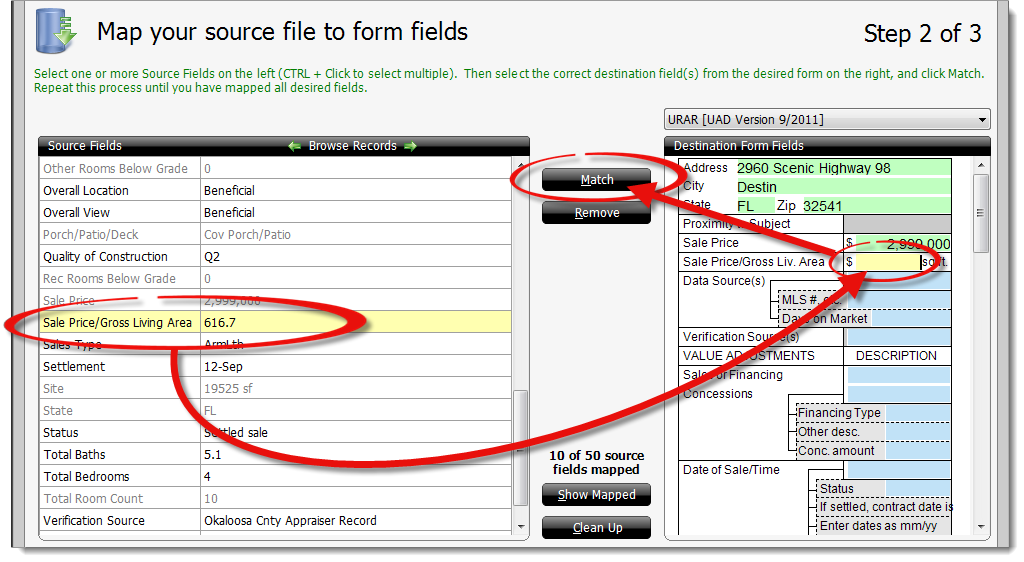
Task: Select the Total Baths source field
Action: coord(120,455)
